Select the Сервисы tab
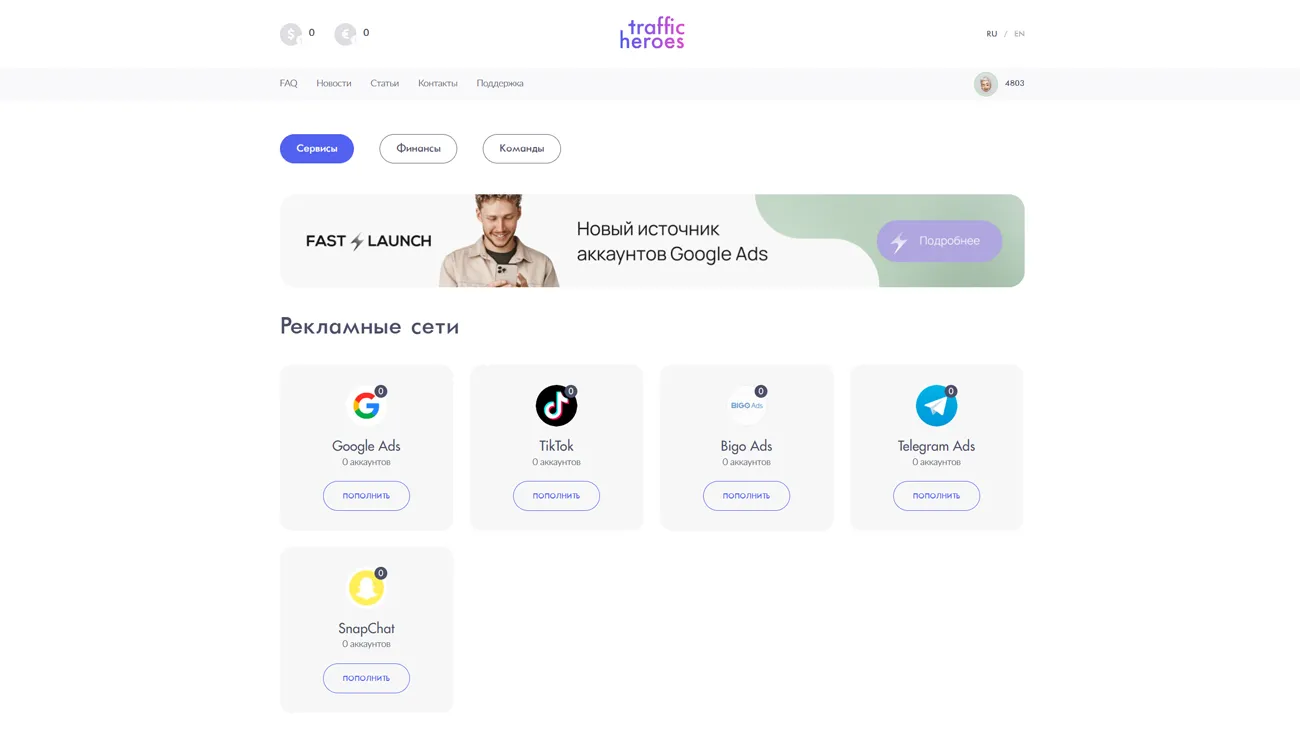The image size is (1300, 731). coord(317,149)
